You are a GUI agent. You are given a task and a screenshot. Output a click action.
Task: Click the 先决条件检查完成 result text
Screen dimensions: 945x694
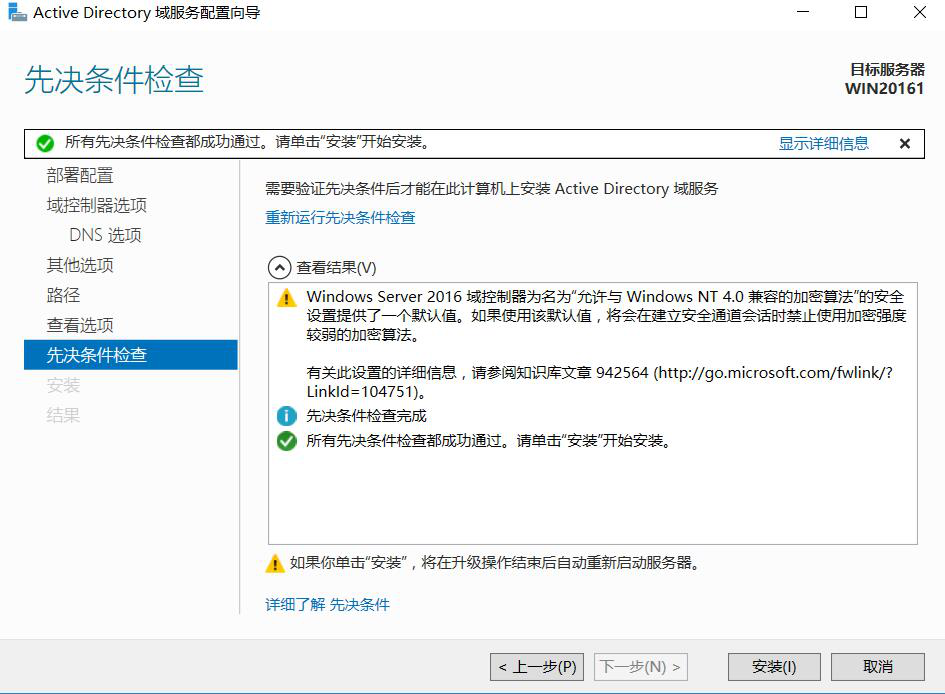tap(366, 416)
